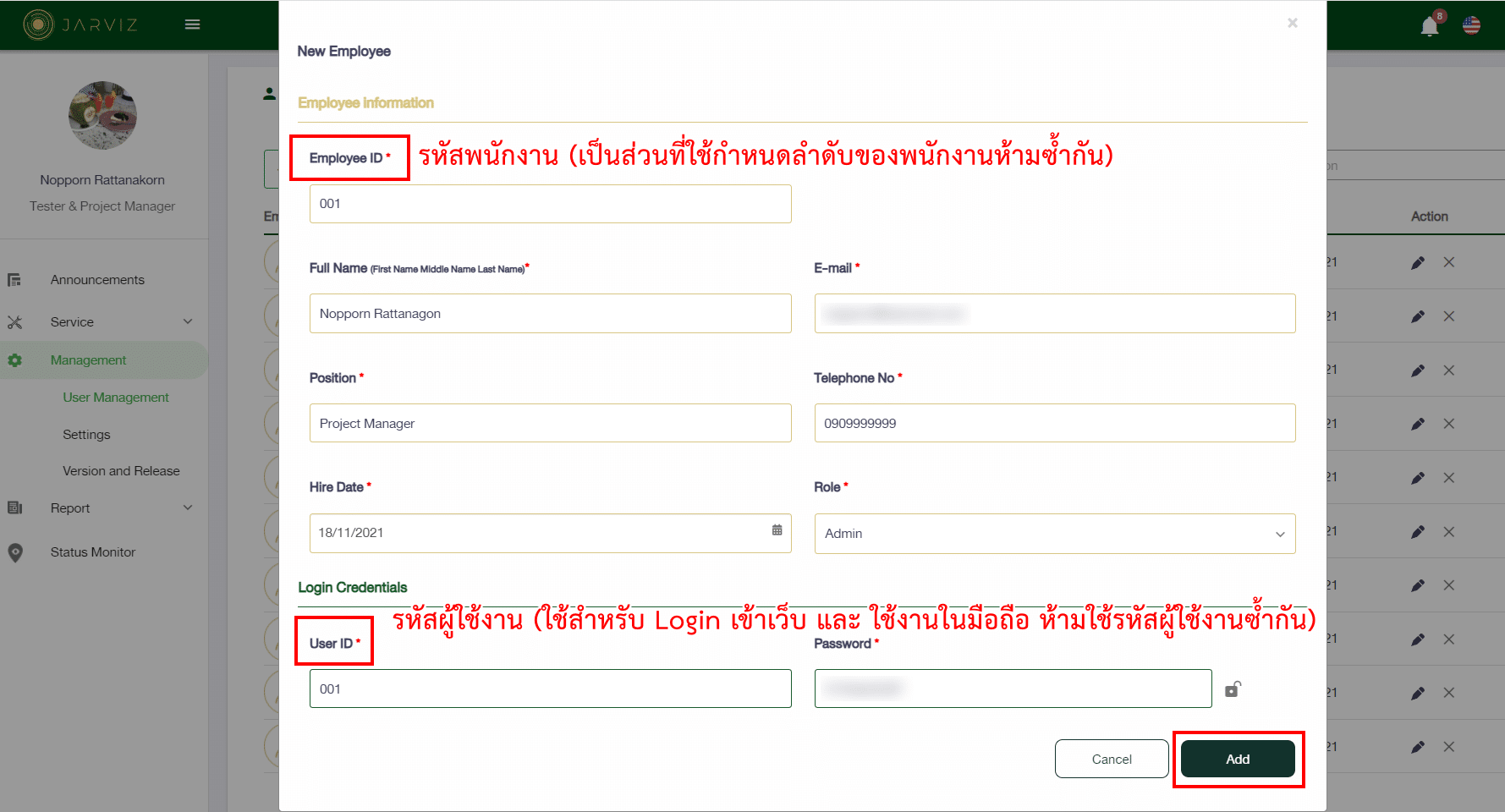Click the Add button
The height and width of the screenshot is (812, 1505).
pos(1237,759)
